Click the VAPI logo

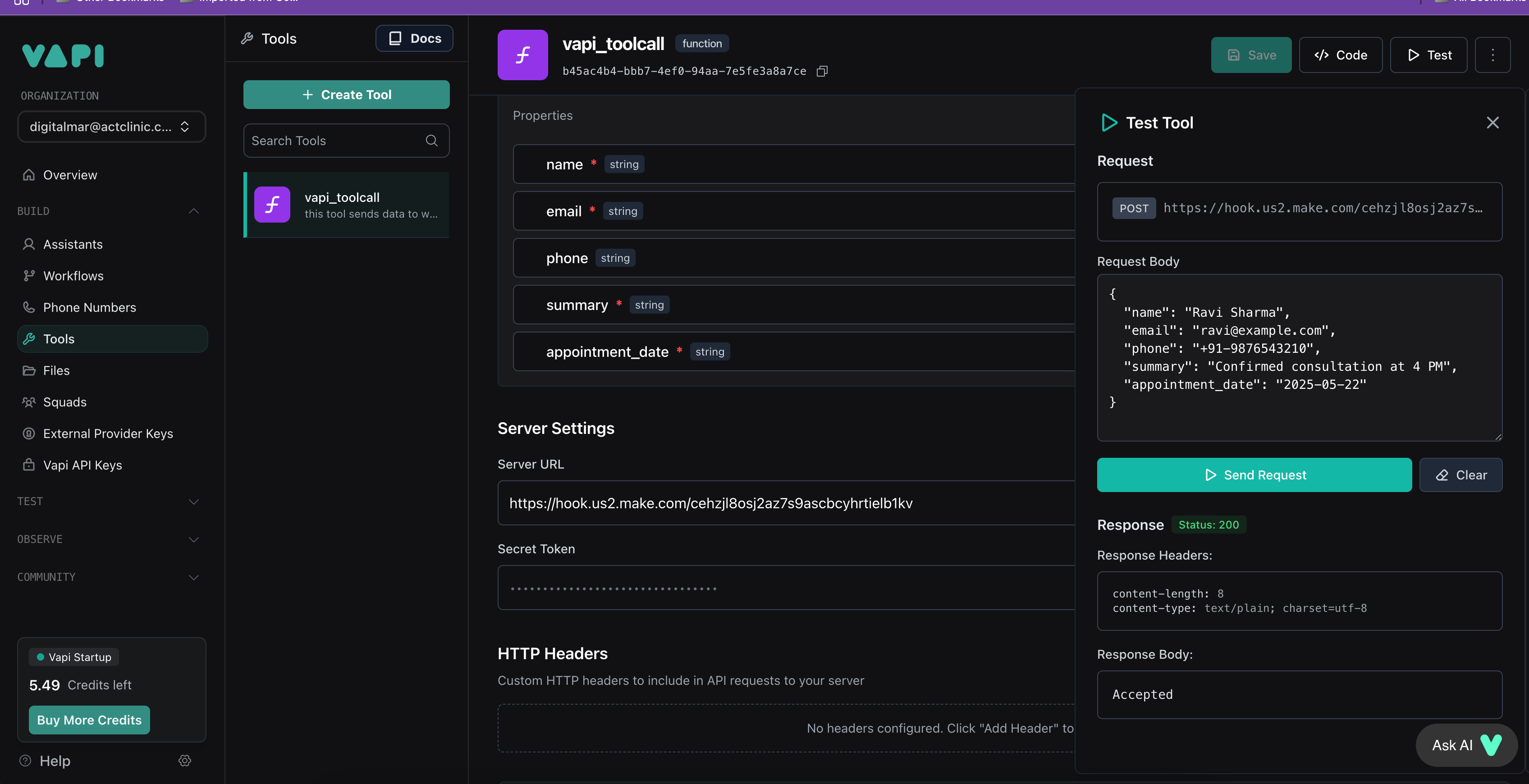point(63,56)
